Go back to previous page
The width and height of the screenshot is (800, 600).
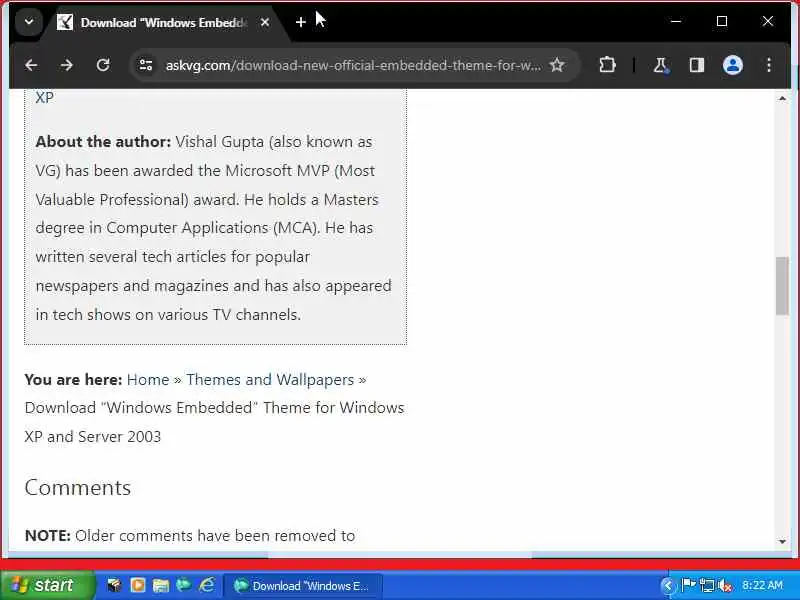31,65
